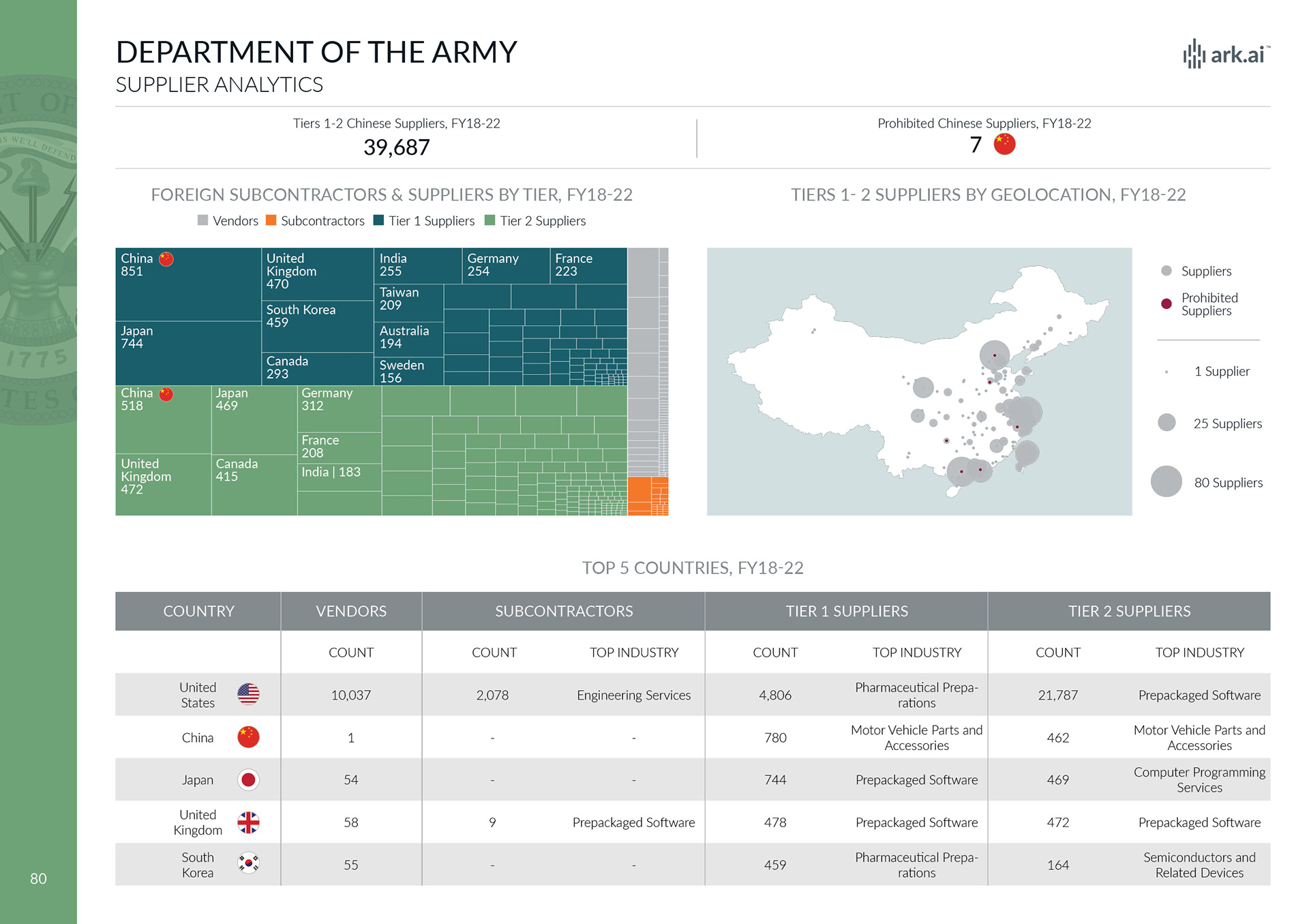Click China flag in Tier 1 treemap
The height and width of the screenshot is (924, 1309).
166,259
